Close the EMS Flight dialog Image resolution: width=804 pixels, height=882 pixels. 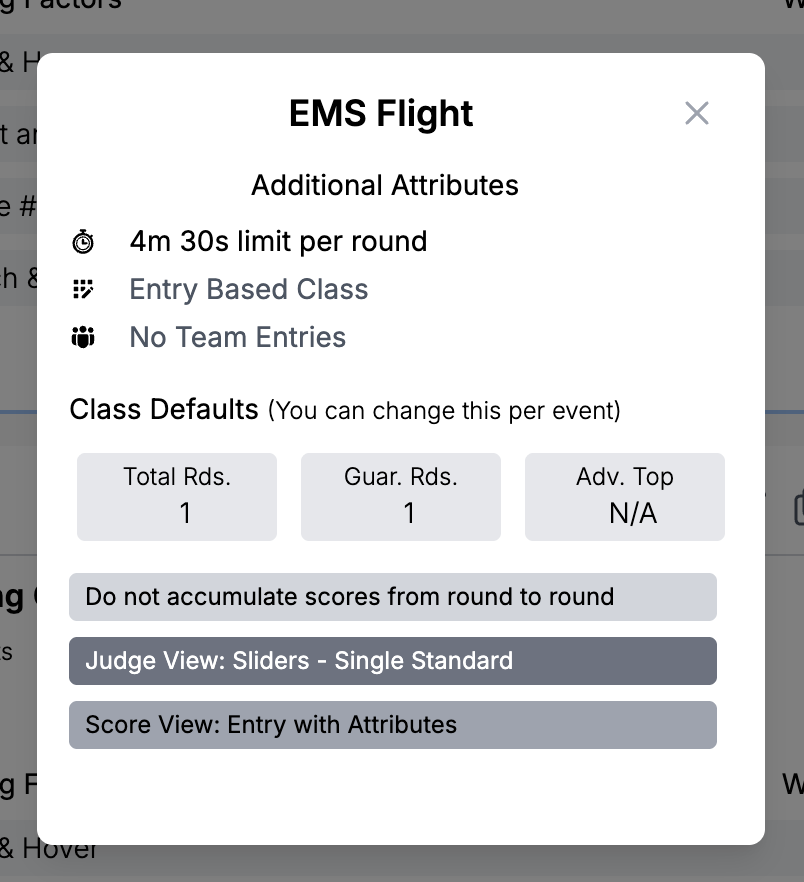[697, 113]
